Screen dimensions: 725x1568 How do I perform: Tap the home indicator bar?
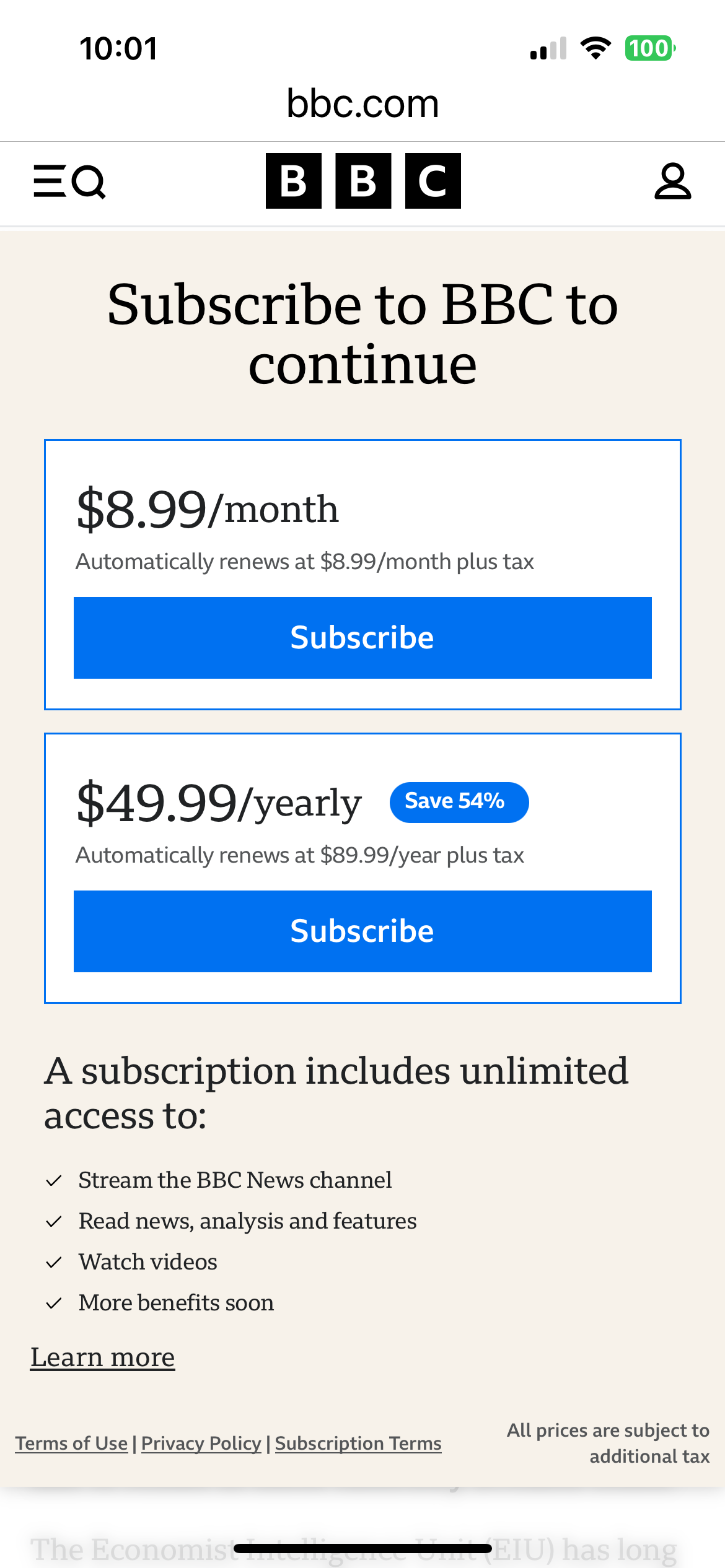tap(362, 1549)
